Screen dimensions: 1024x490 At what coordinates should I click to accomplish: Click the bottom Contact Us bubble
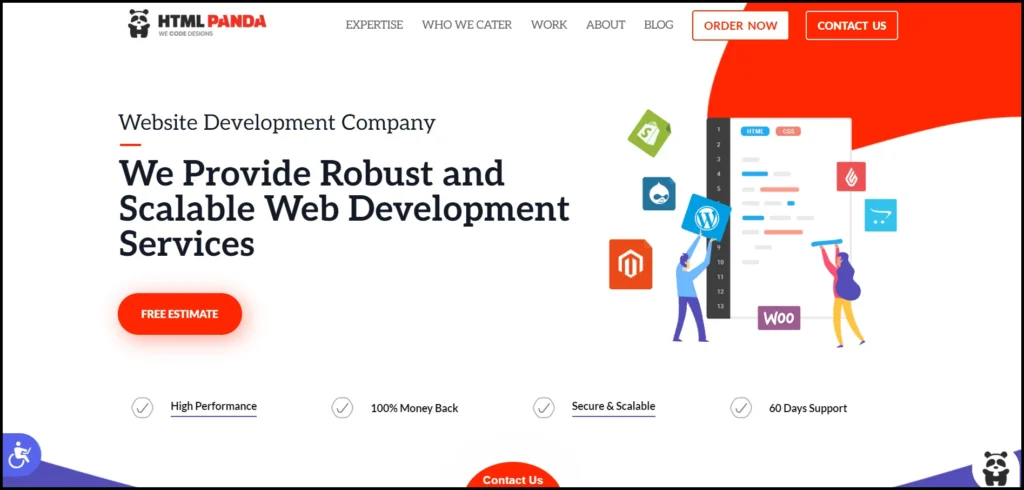(513, 476)
